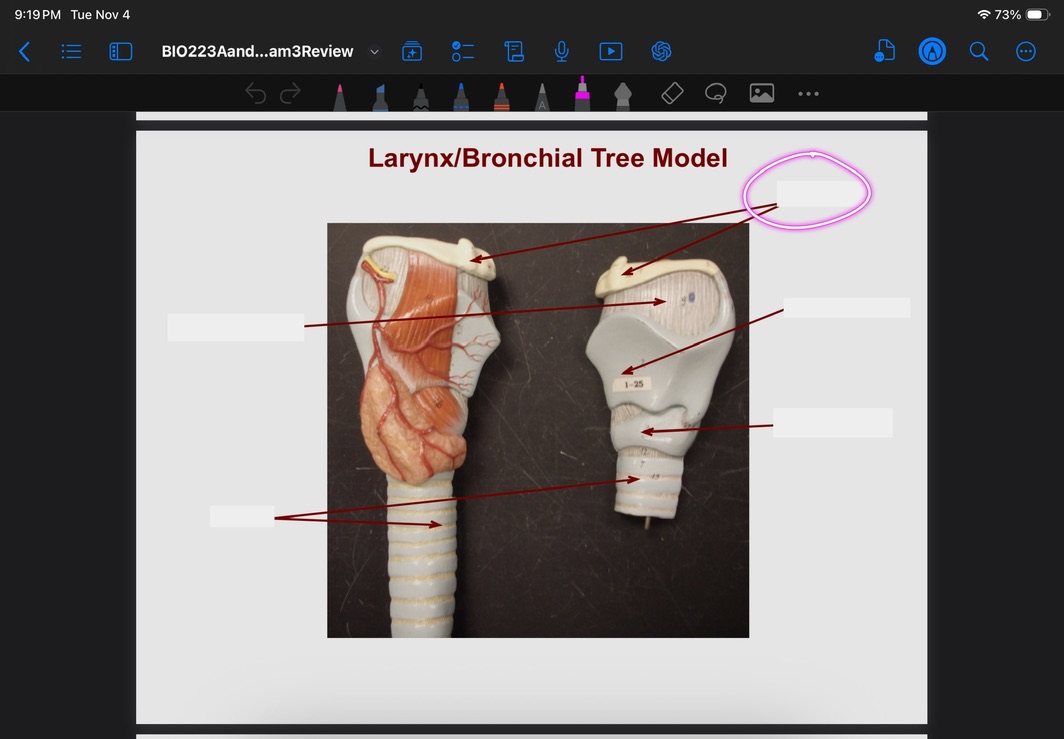The image size is (1064, 739).
Task: Open the AI flashcards sparkle icon
Action: [412, 52]
